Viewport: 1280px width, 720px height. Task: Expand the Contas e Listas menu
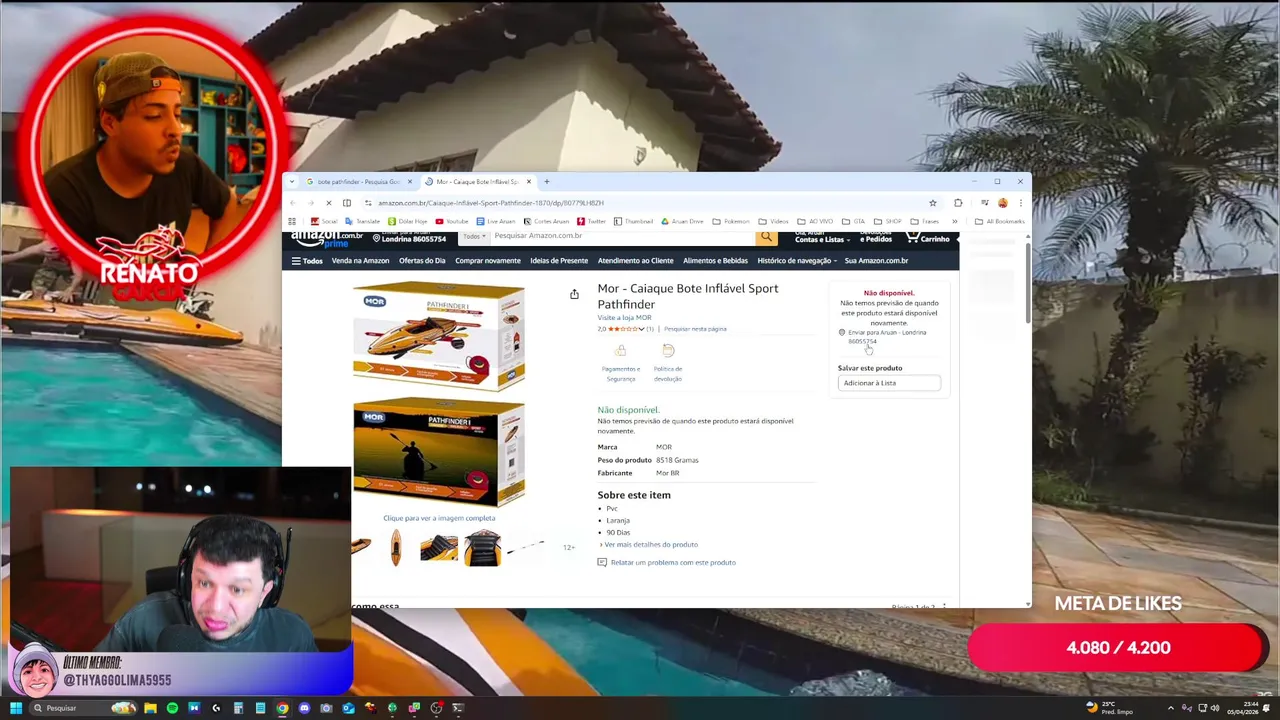[x=822, y=238]
